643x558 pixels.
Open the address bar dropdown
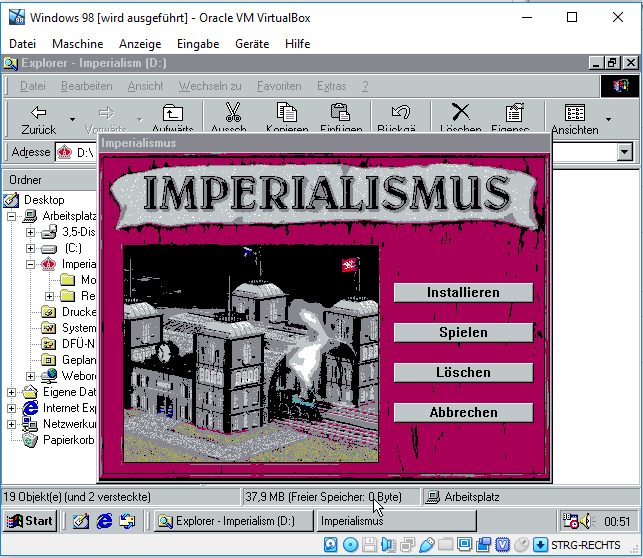624,152
